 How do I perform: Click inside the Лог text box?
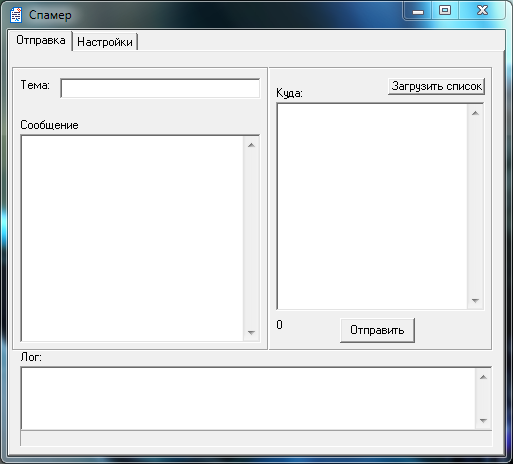pos(248,398)
